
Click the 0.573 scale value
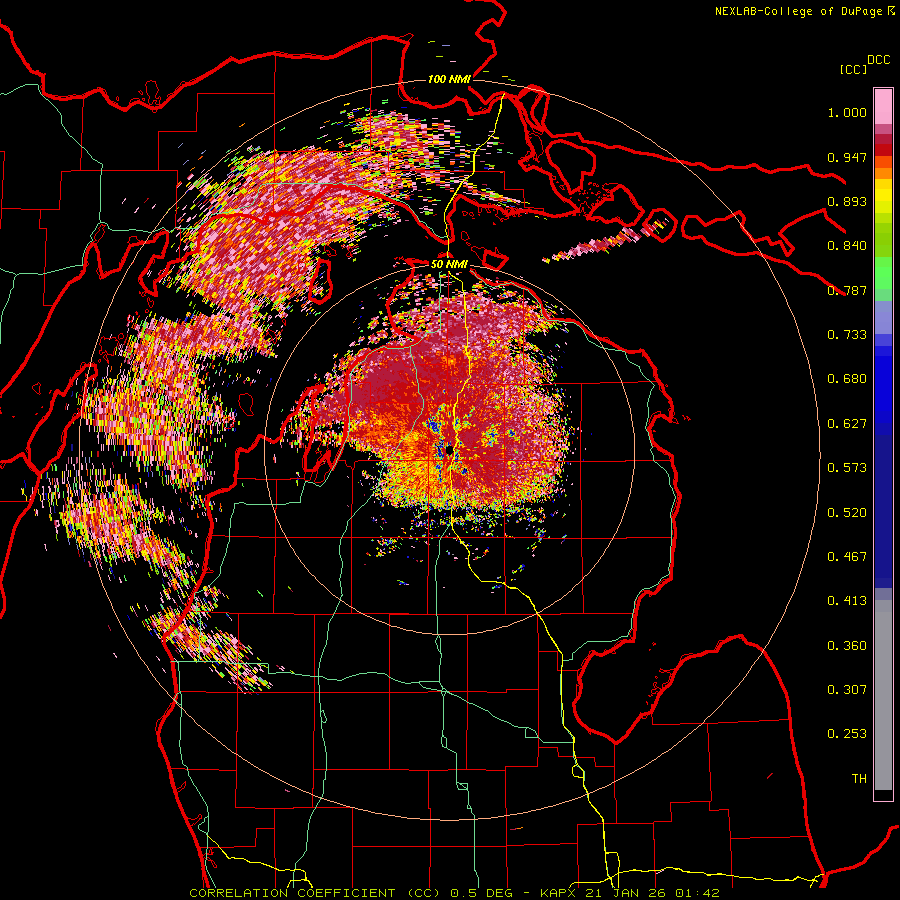(847, 468)
